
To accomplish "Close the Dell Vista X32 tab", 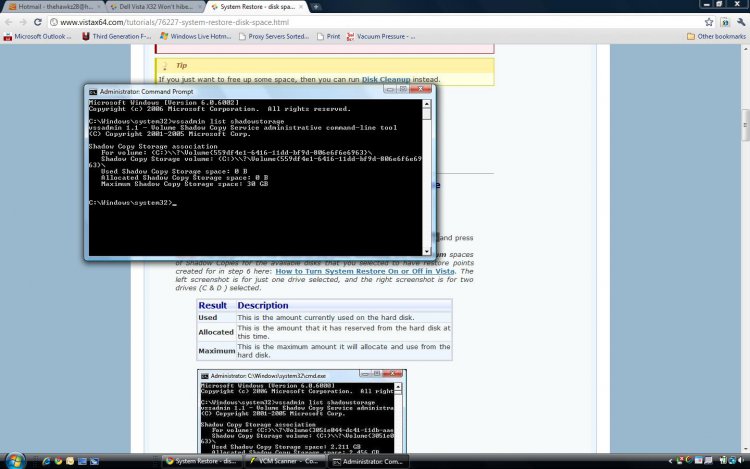I will click(200, 7).
